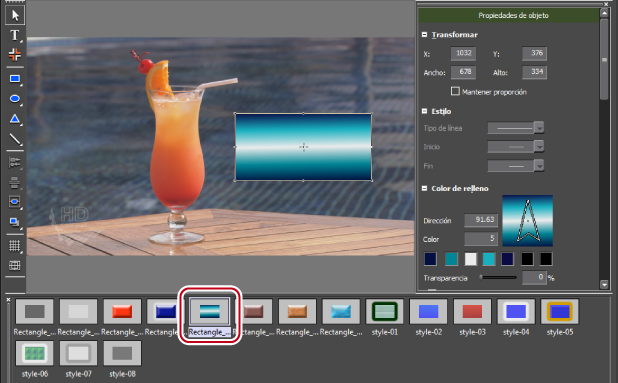Select the Line drawing tool
The width and height of the screenshot is (618, 383).
[x=15, y=139]
